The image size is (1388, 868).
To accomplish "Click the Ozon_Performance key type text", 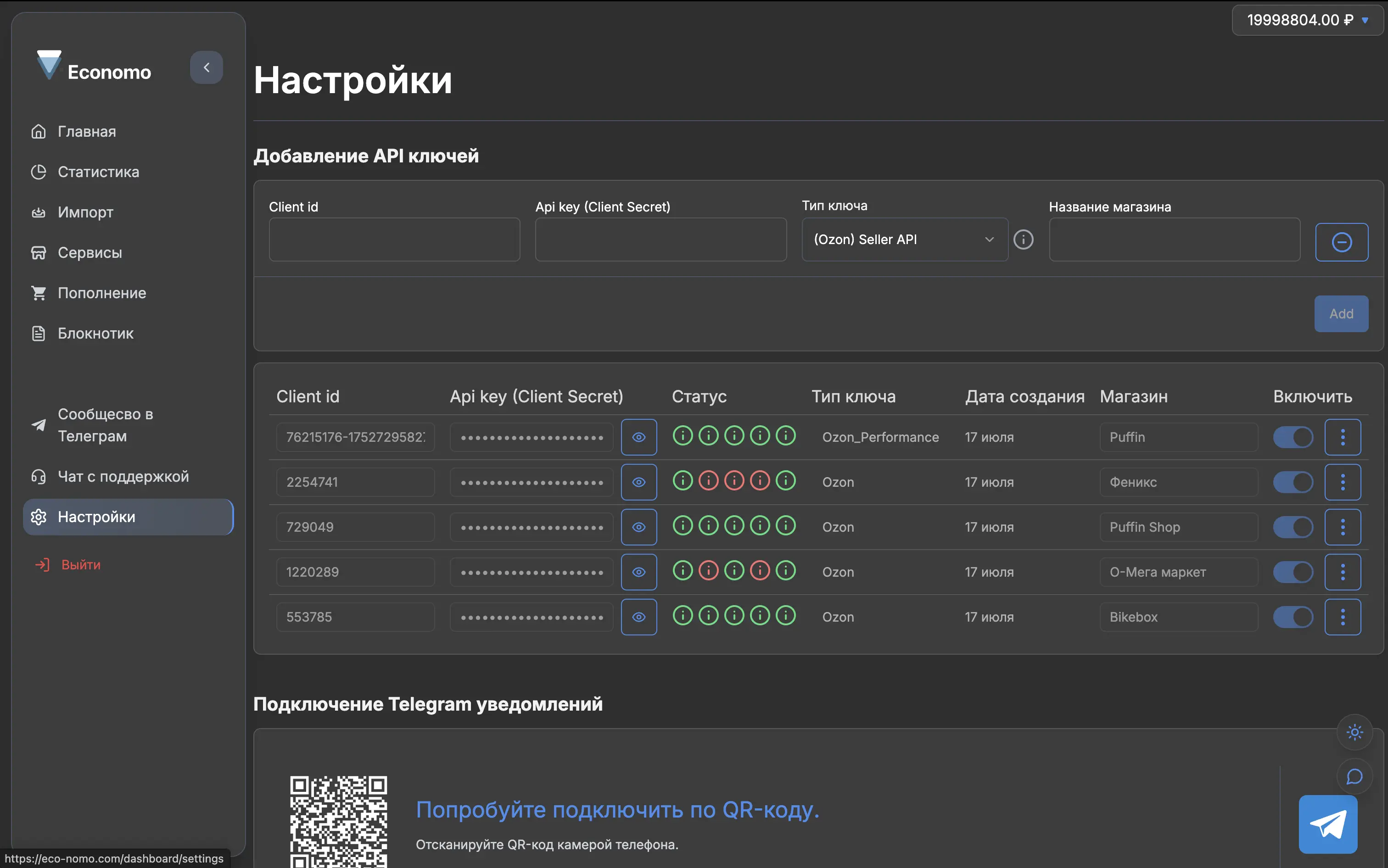I will coord(880,438).
